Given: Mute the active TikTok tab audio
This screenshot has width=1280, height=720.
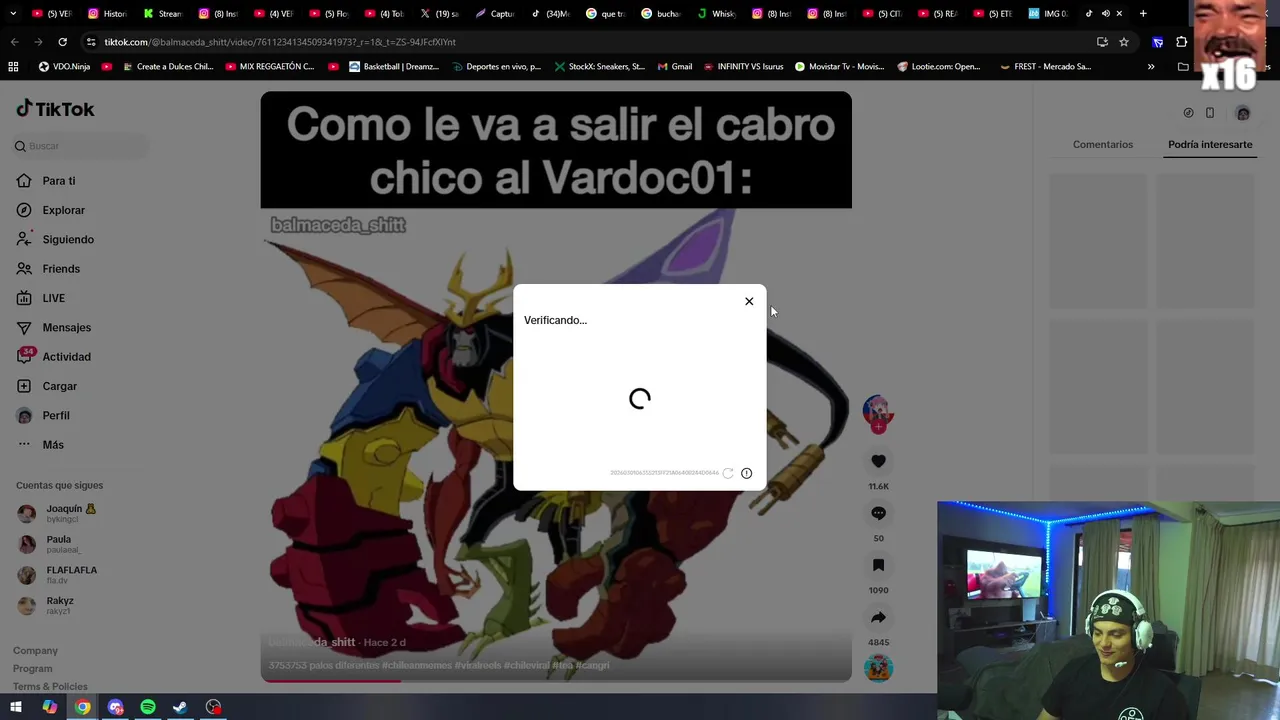Looking at the screenshot, I should point(1105,13).
